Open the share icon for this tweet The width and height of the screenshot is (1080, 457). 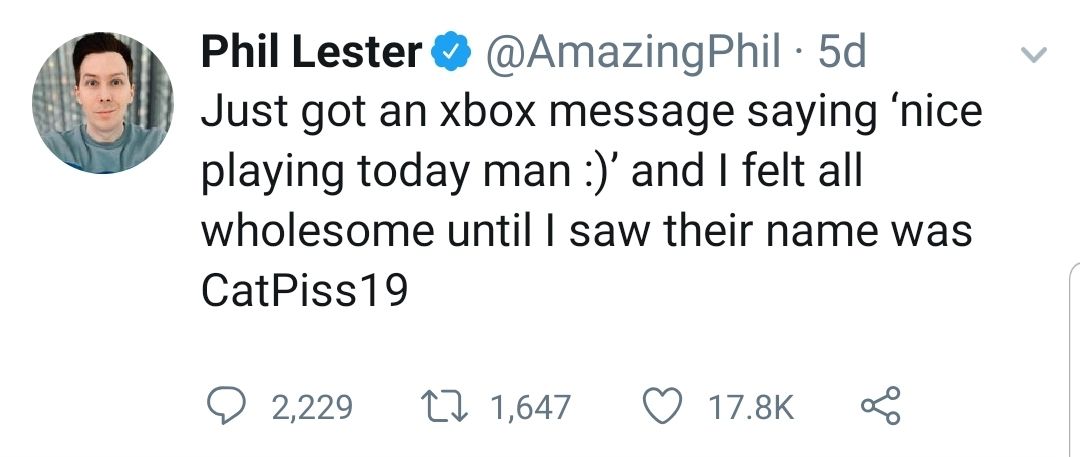pyautogui.click(x=881, y=405)
